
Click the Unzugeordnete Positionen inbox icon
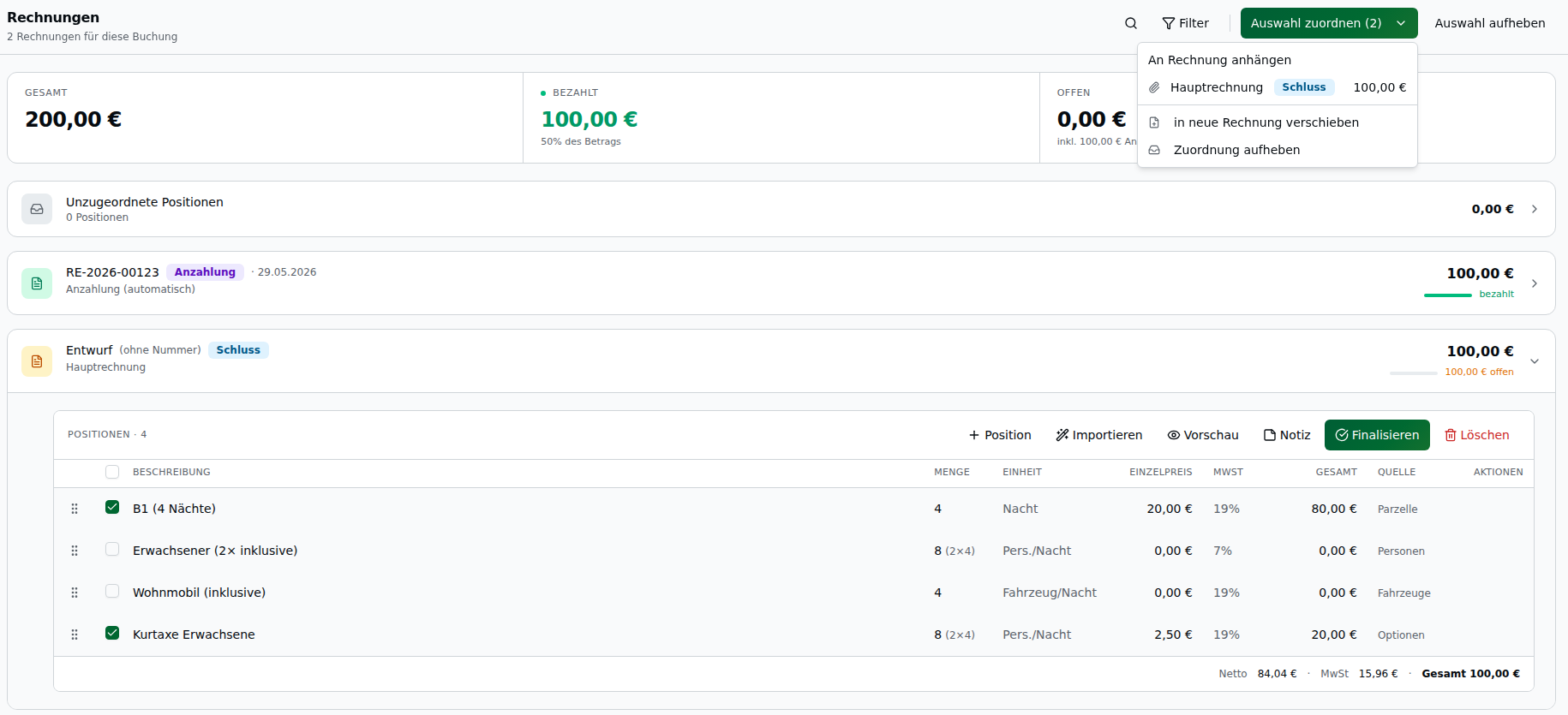tap(37, 209)
